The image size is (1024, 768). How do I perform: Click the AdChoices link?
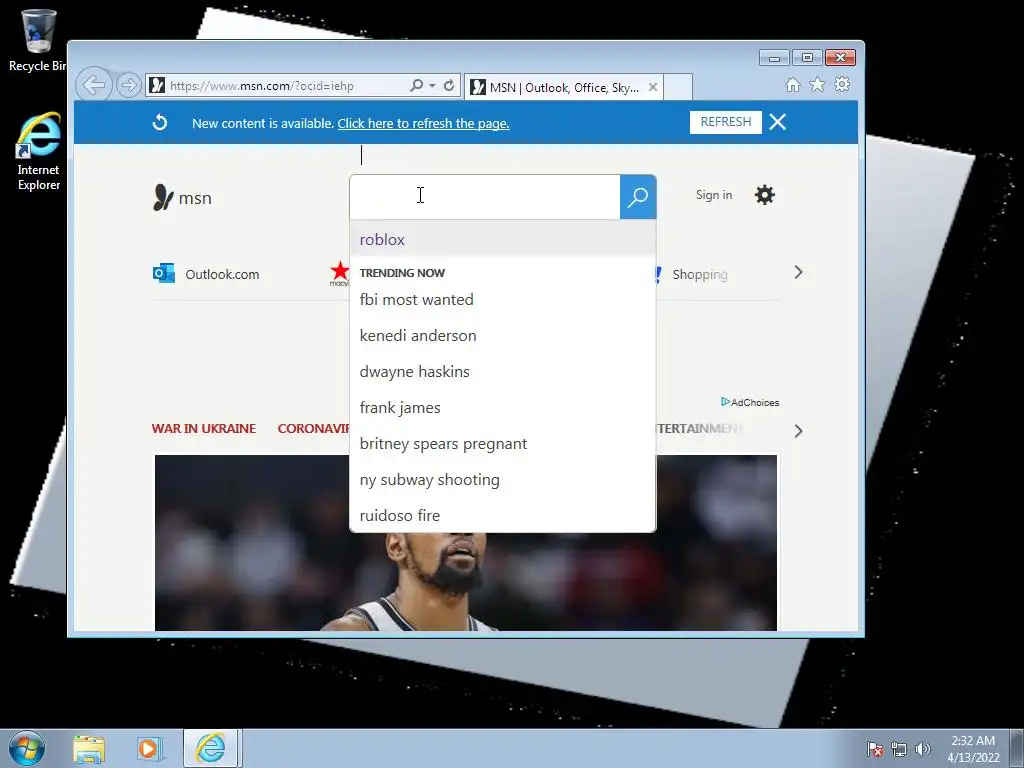750,402
